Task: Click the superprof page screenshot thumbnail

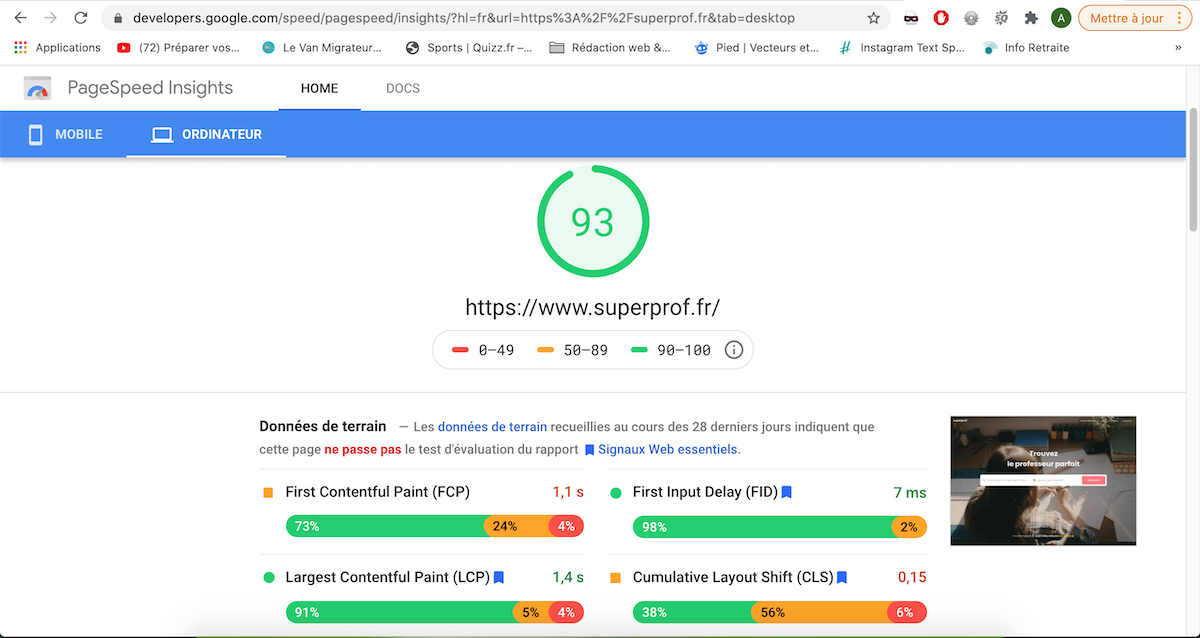Action: pos(1043,480)
